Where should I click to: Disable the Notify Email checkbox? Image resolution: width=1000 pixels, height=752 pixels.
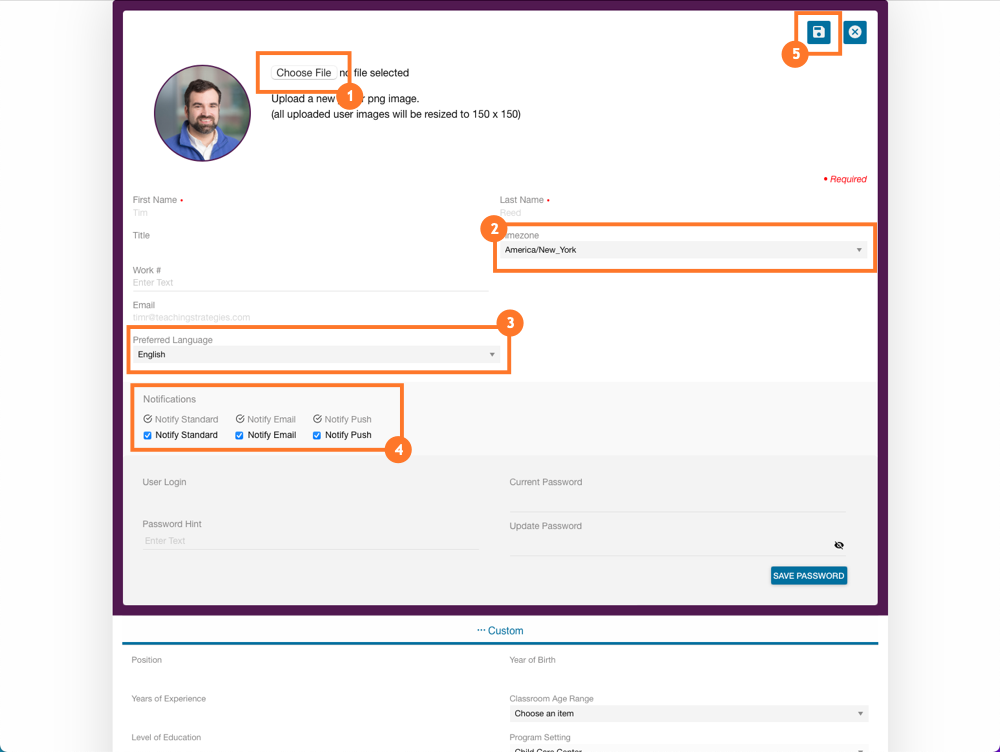coord(239,435)
